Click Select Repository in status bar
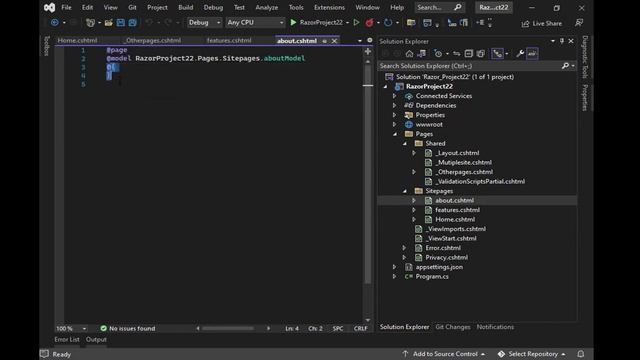Image resolution: width=640 pixels, height=360 pixels. click(x=532, y=354)
